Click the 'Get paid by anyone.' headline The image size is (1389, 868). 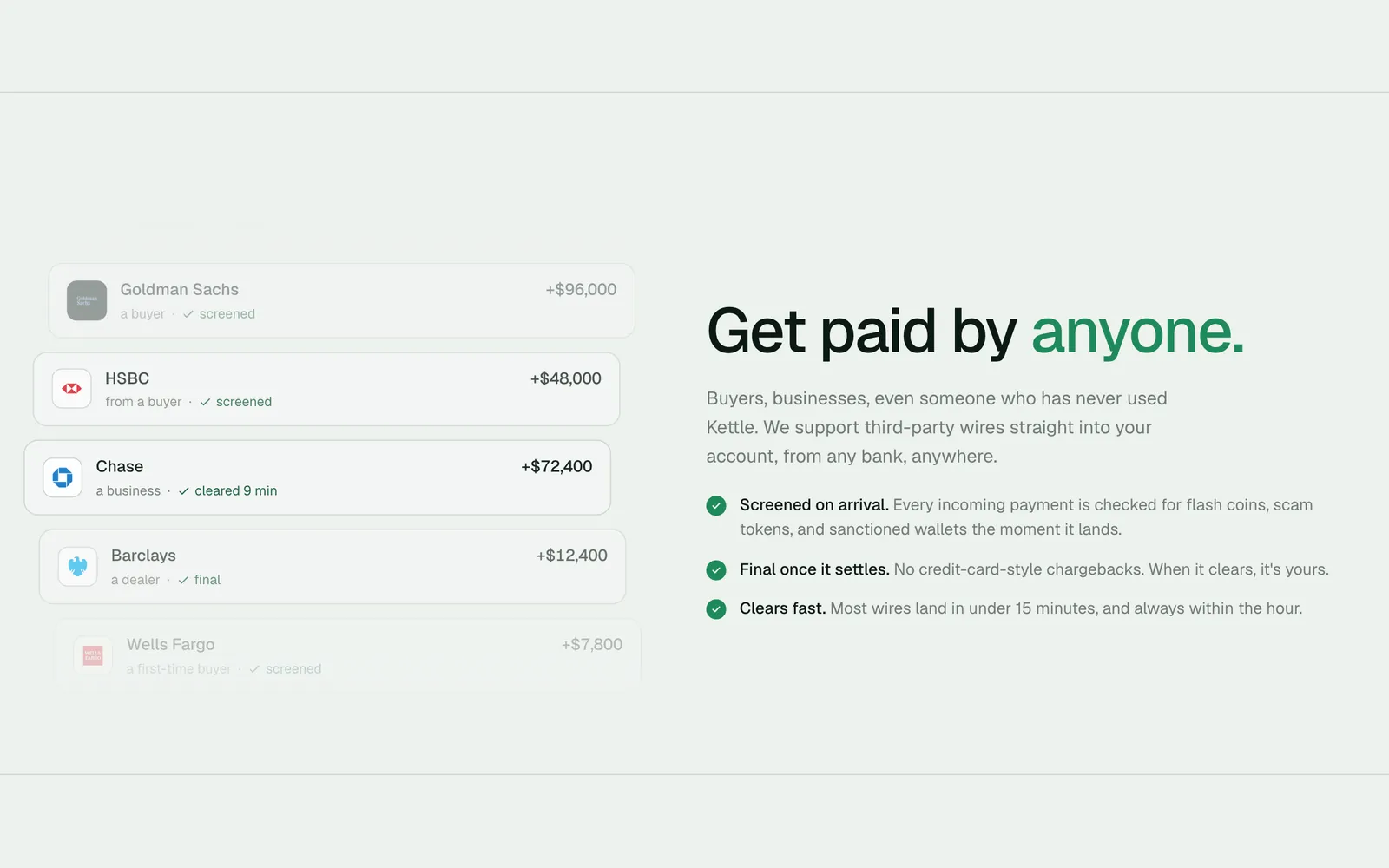coord(976,332)
